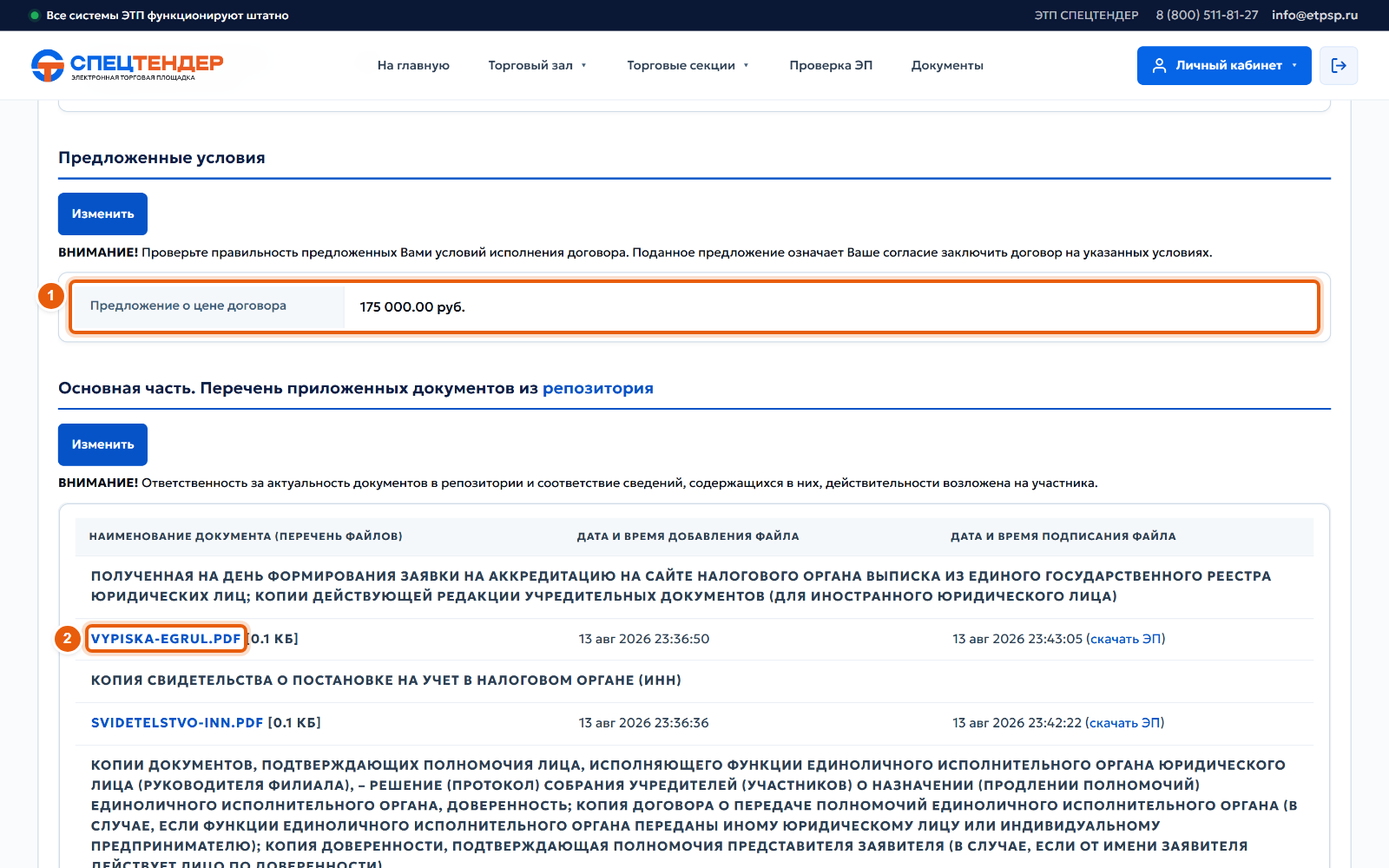Download the VYPISKA-EGRUL.PDF file
Viewport: 1389px width, 868px height.
pyautogui.click(x=166, y=639)
